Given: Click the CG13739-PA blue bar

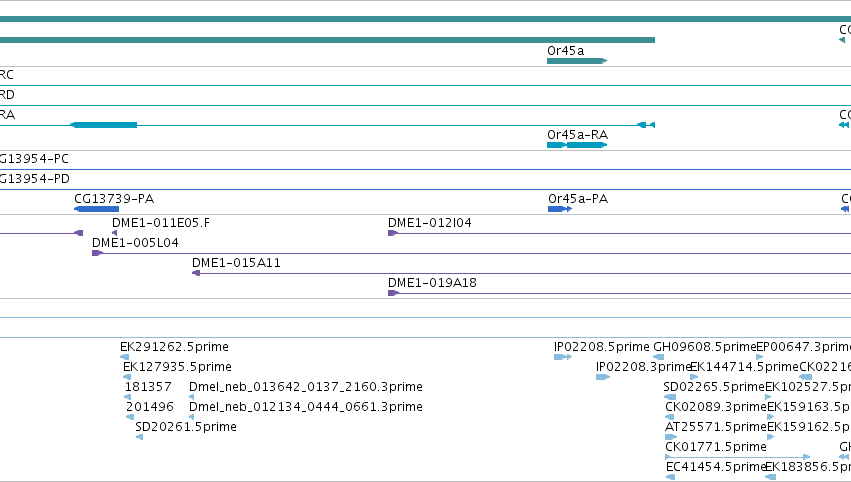Looking at the screenshot, I should [97, 209].
